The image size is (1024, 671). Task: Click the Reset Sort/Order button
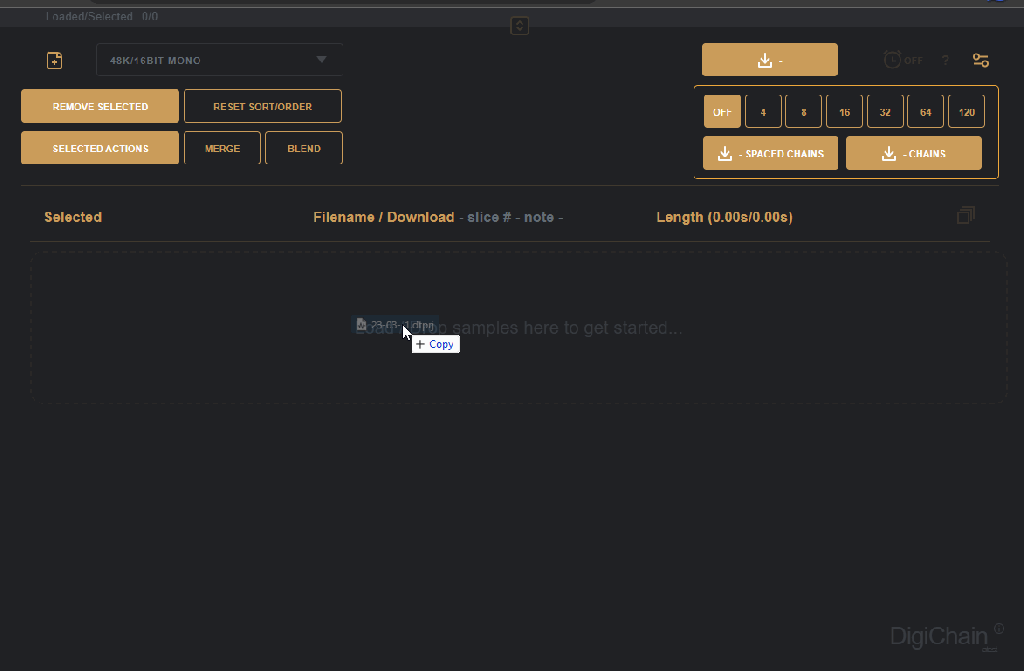(262, 106)
